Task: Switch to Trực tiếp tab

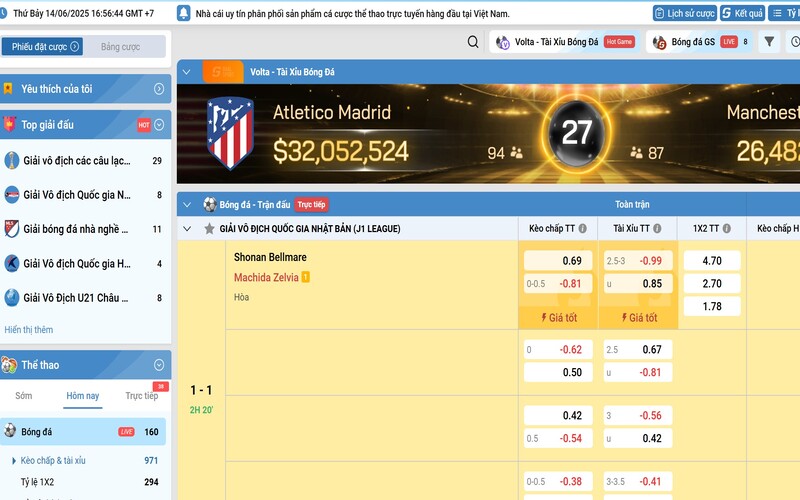Action: coord(141,395)
